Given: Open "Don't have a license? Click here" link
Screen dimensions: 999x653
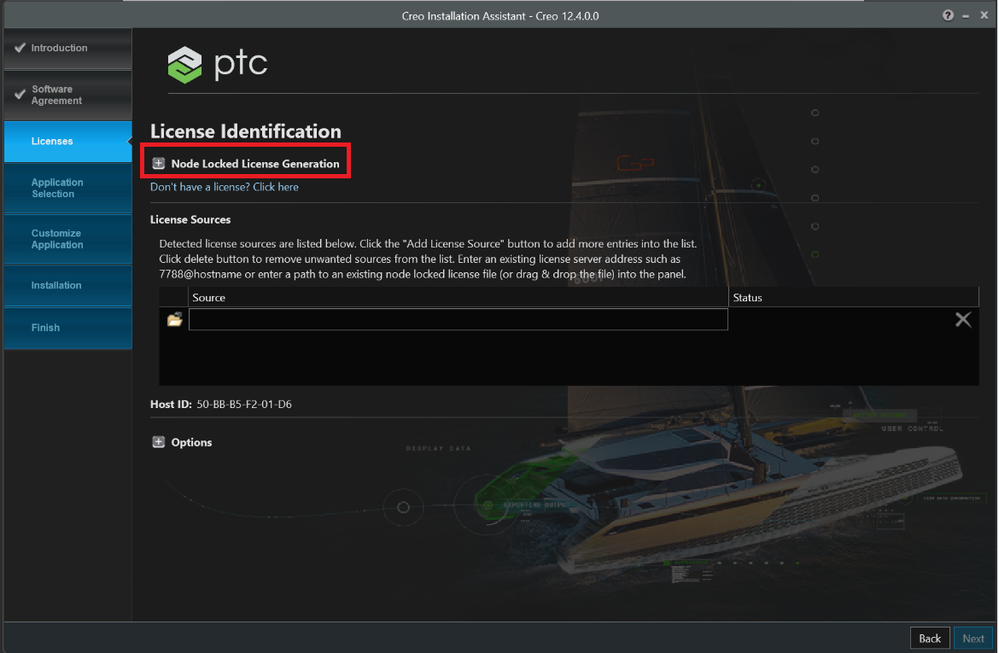Looking at the screenshot, I should tap(224, 187).
